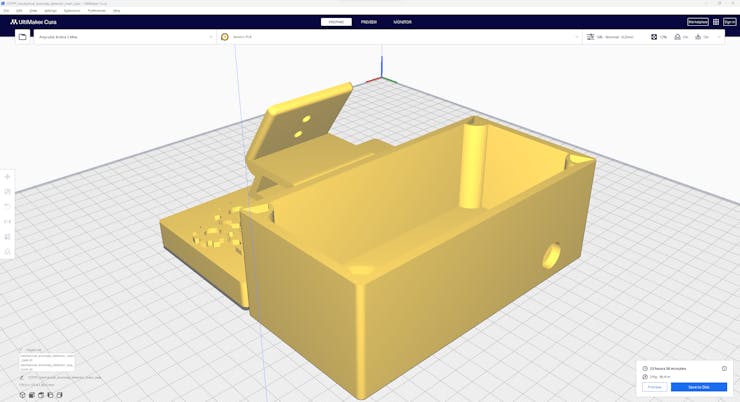The height and width of the screenshot is (402, 740).
Task: Click the material usage spool icon
Action: (x=645, y=377)
